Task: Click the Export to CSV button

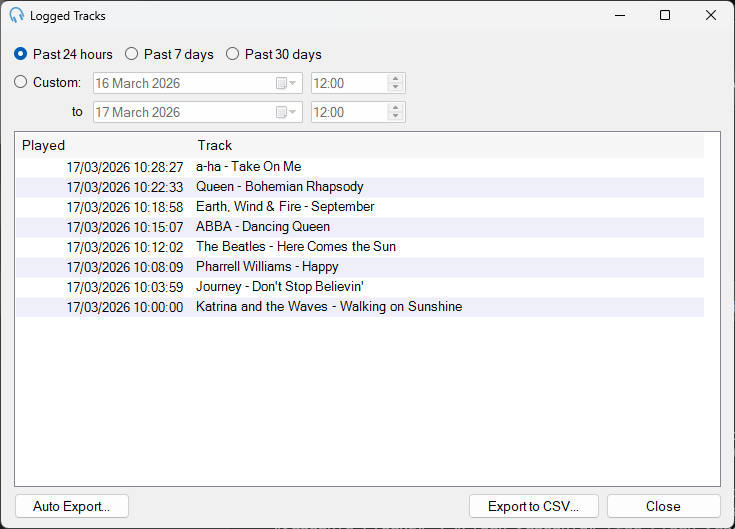Action: point(533,506)
